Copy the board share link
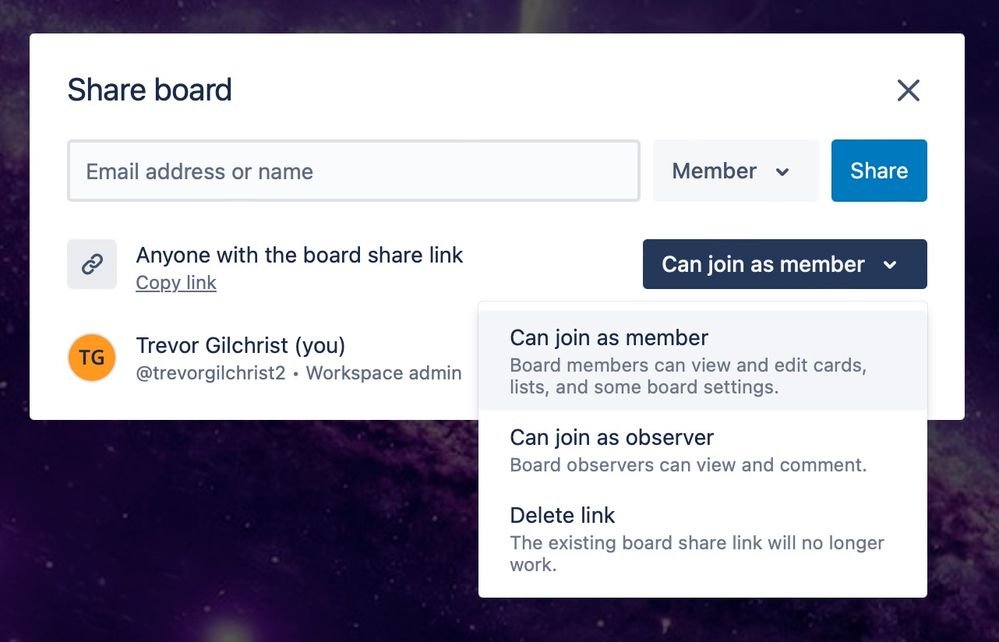 (x=176, y=283)
